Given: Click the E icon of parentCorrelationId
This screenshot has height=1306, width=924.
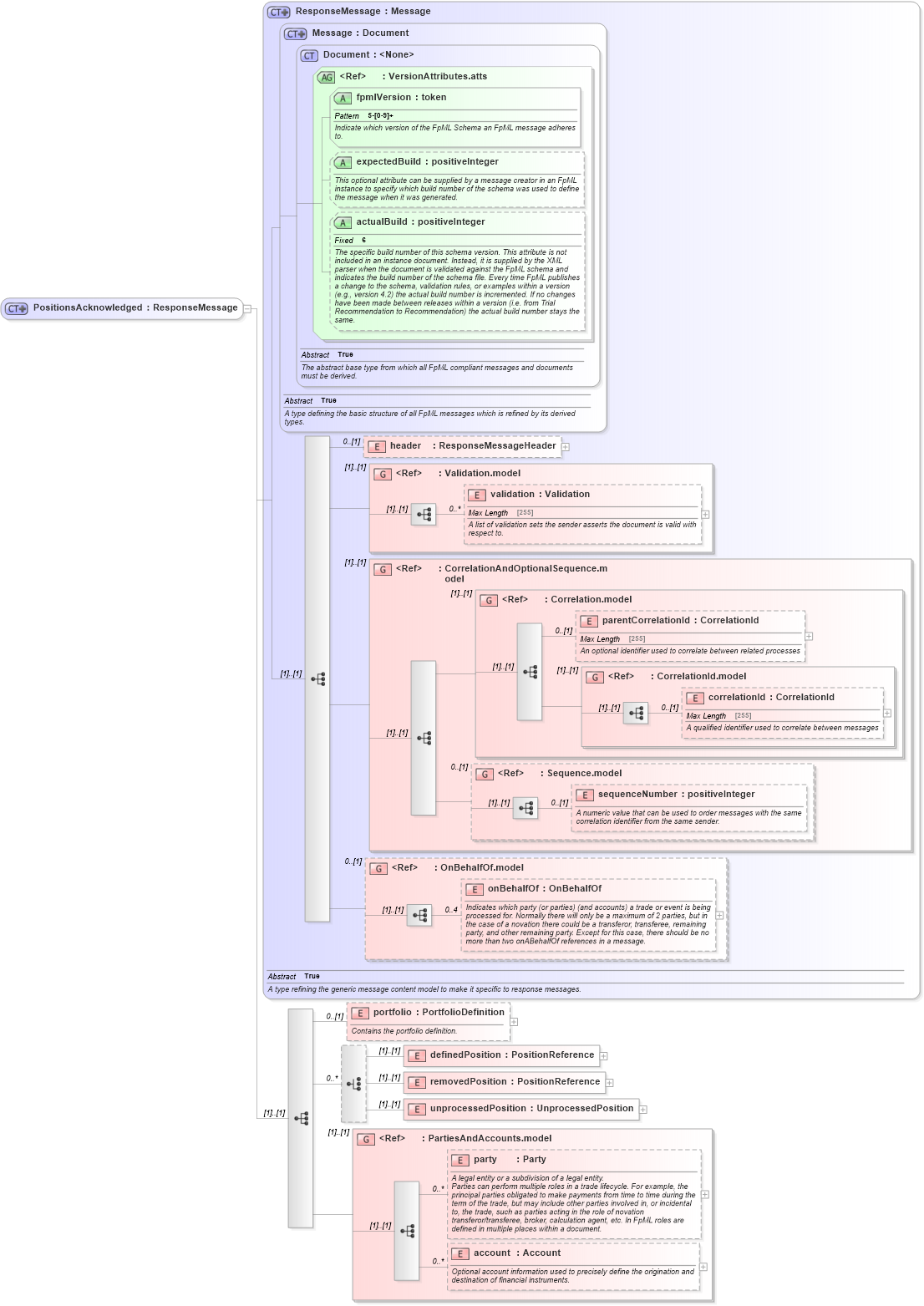Looking at the screenshot, I should (589, 622).
